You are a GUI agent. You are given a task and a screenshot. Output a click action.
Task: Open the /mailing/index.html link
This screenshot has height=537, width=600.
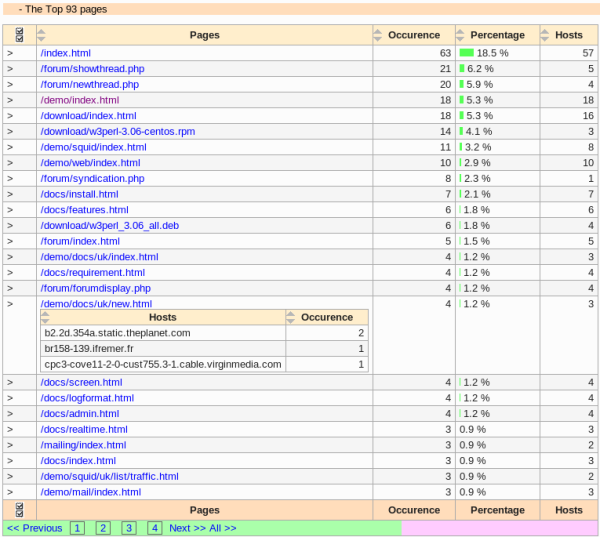83,445
